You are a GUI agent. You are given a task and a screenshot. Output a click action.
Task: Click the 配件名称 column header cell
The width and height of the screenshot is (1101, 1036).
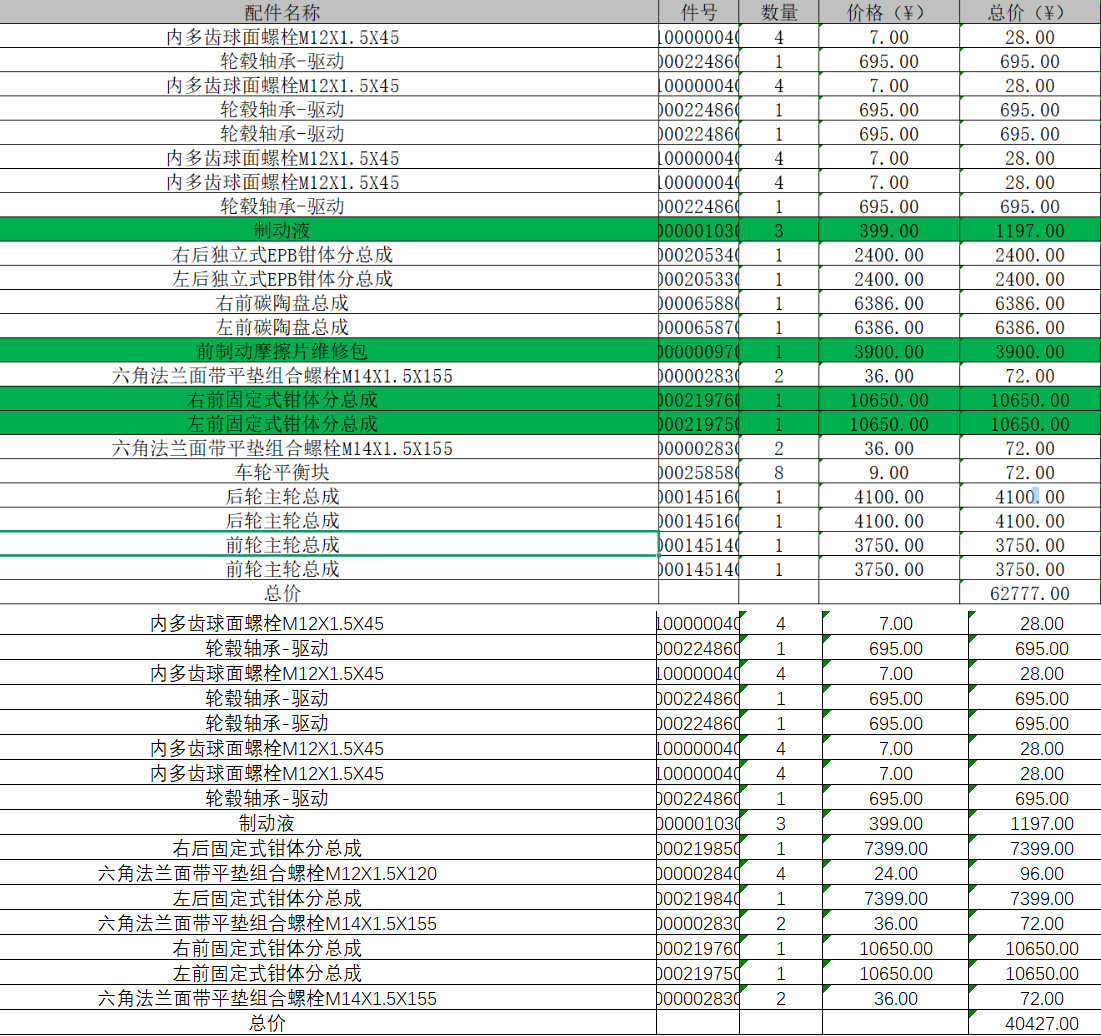point(282,13)
